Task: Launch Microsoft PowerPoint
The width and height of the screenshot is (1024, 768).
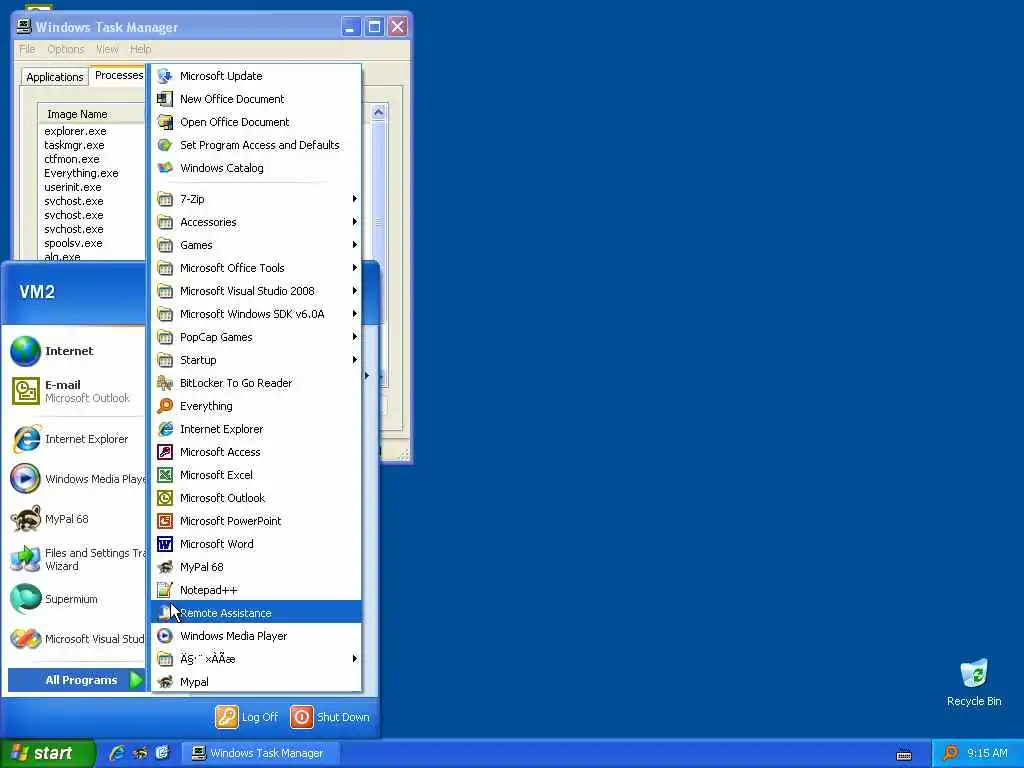Action: (256, 521)
